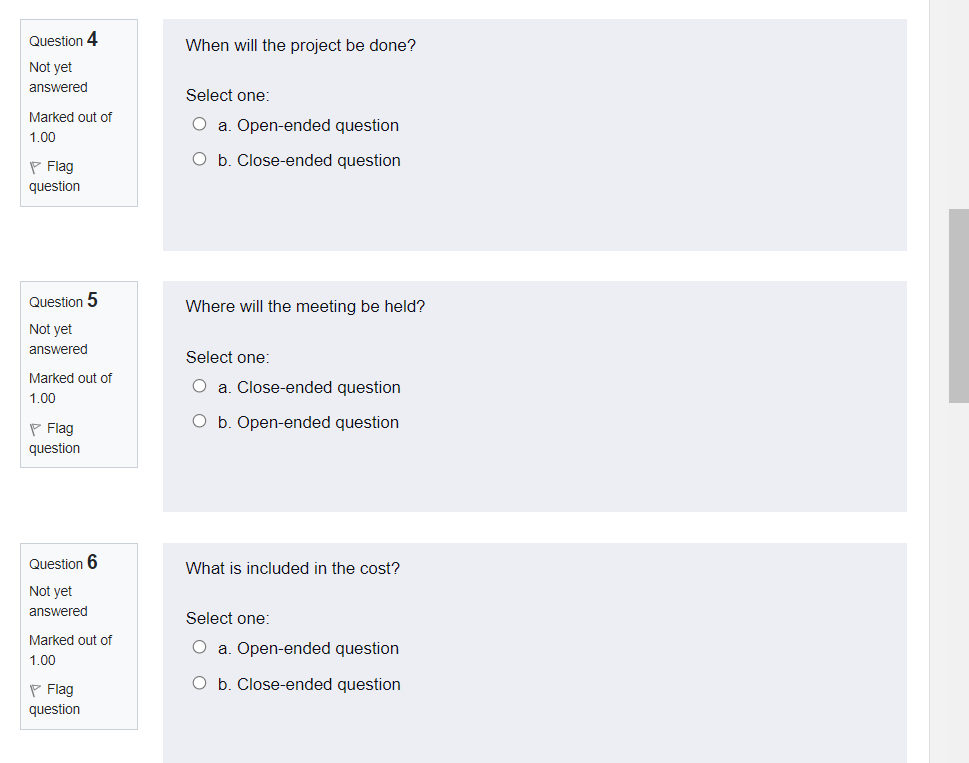
Task: Select answer b. Close-ended question for Question 4
Action: click(x=199, y=159)
